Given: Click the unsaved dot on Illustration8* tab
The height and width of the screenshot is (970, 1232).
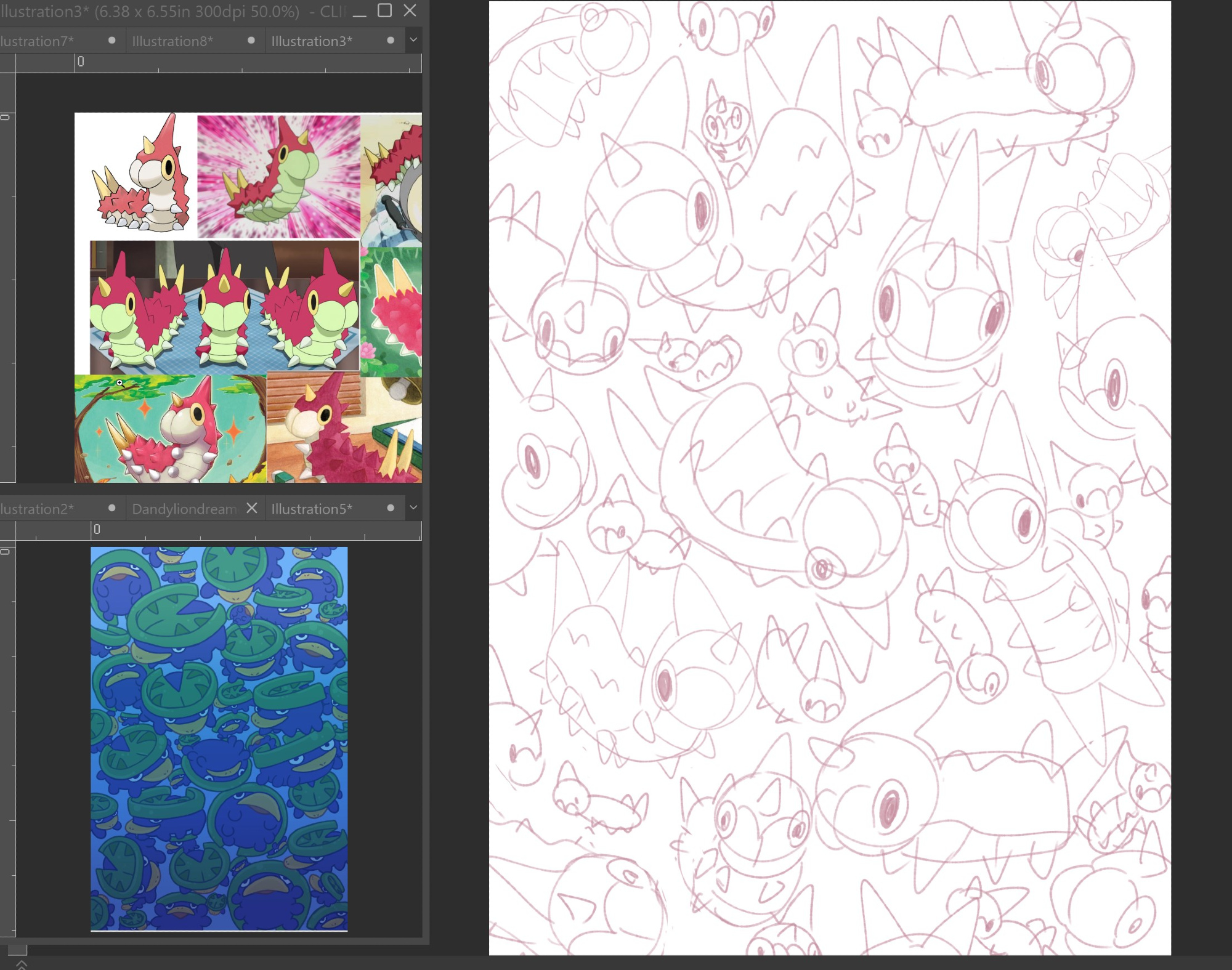Looking at the screenshot, I should coord(251,41).
